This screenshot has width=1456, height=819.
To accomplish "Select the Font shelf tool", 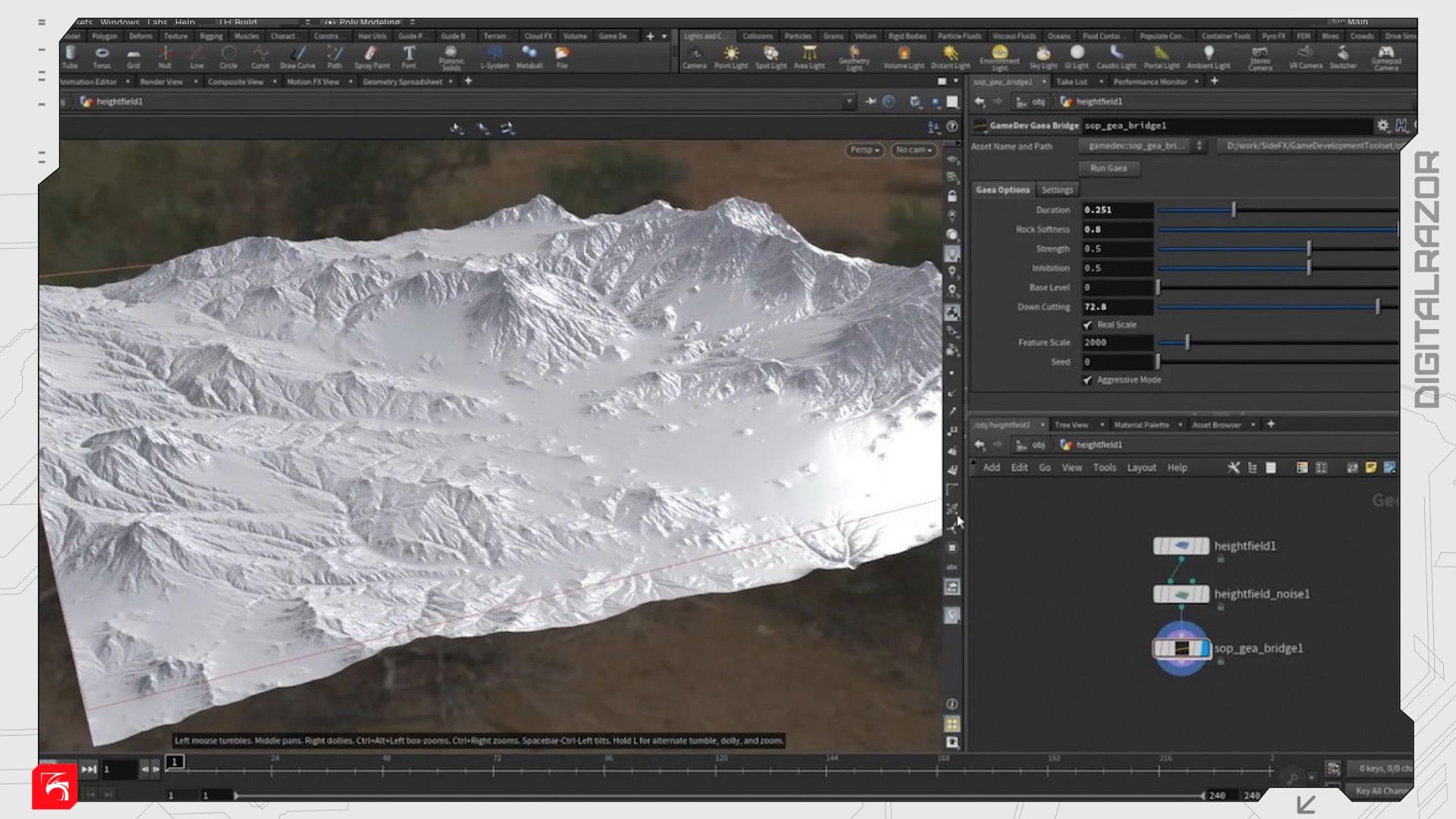I will (409, 55).
